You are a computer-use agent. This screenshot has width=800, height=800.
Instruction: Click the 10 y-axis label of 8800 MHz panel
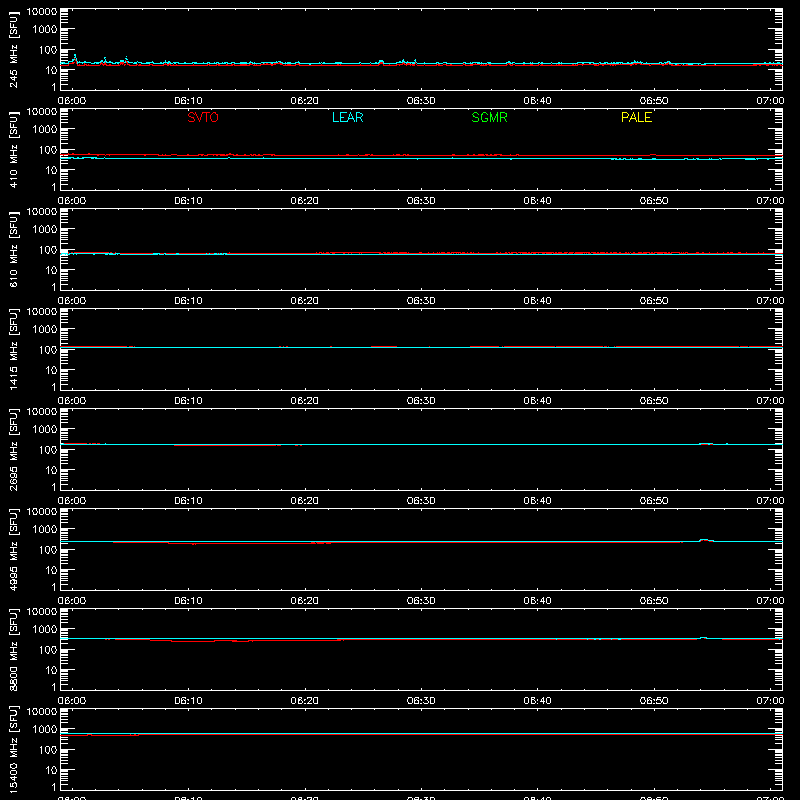coord(51,670)
